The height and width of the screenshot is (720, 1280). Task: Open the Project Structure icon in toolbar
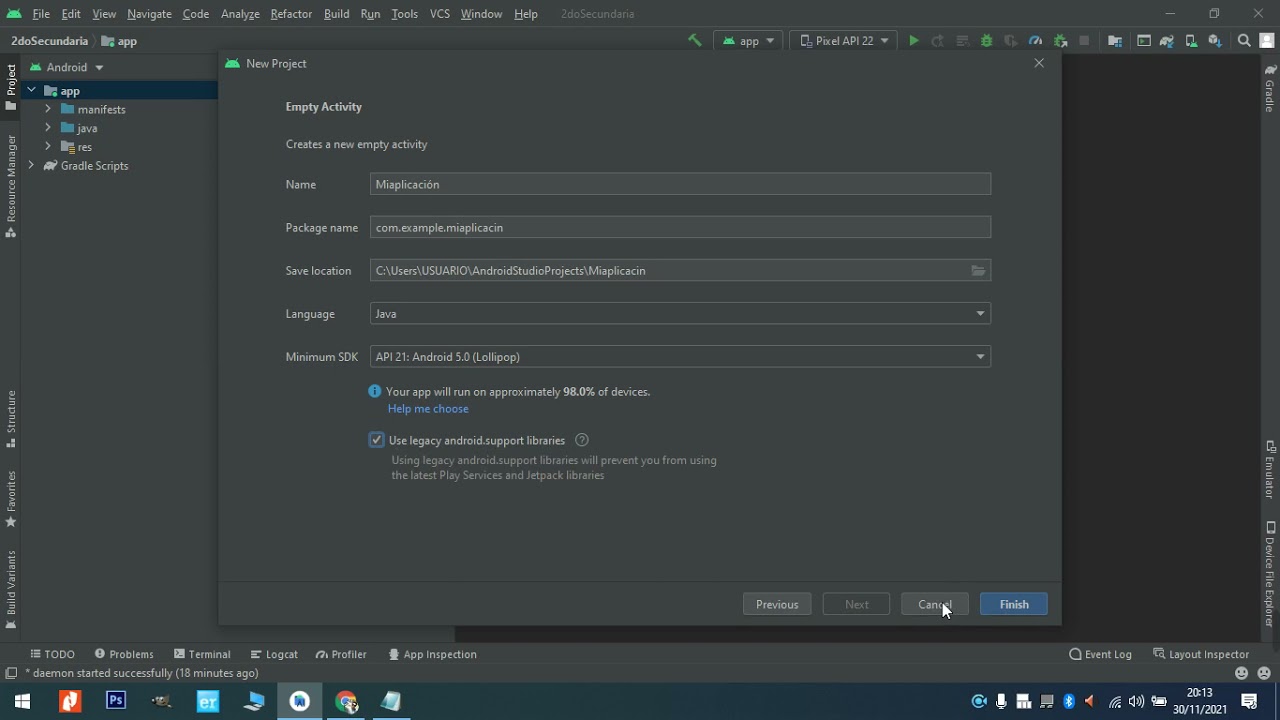tap(1115, 41)
